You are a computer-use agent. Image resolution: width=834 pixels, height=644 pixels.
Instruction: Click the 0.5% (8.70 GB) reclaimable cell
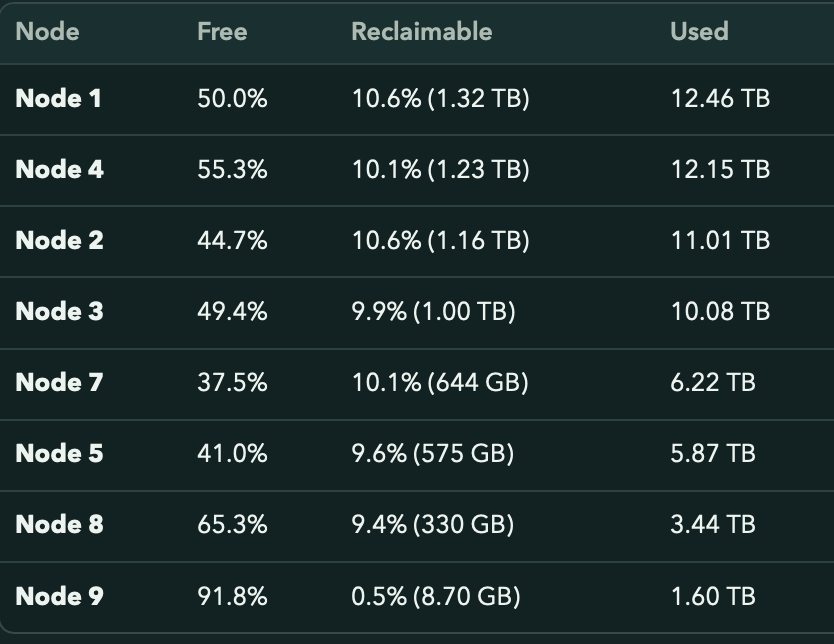coord(436,596)
